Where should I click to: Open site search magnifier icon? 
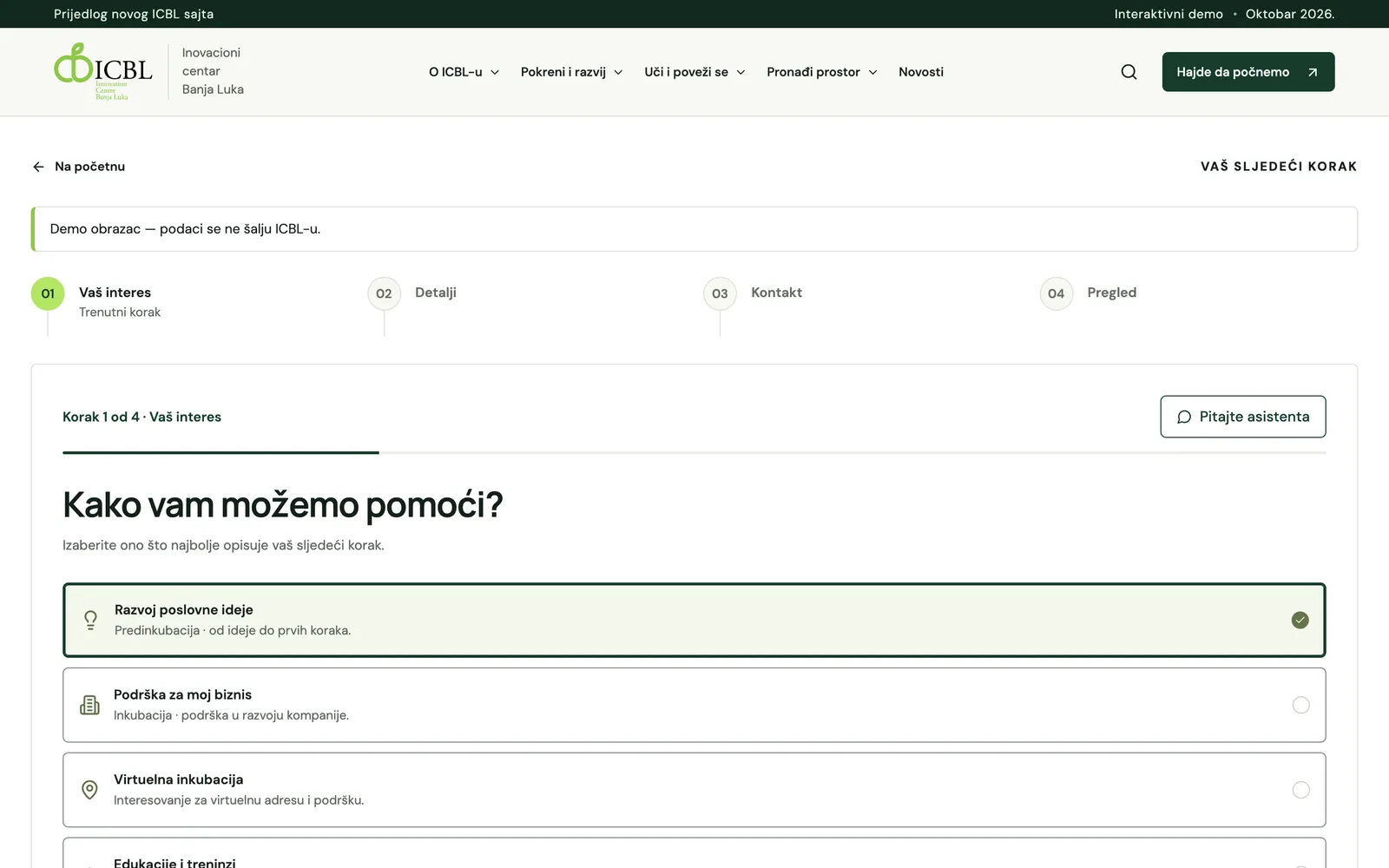coord(1129,72)
